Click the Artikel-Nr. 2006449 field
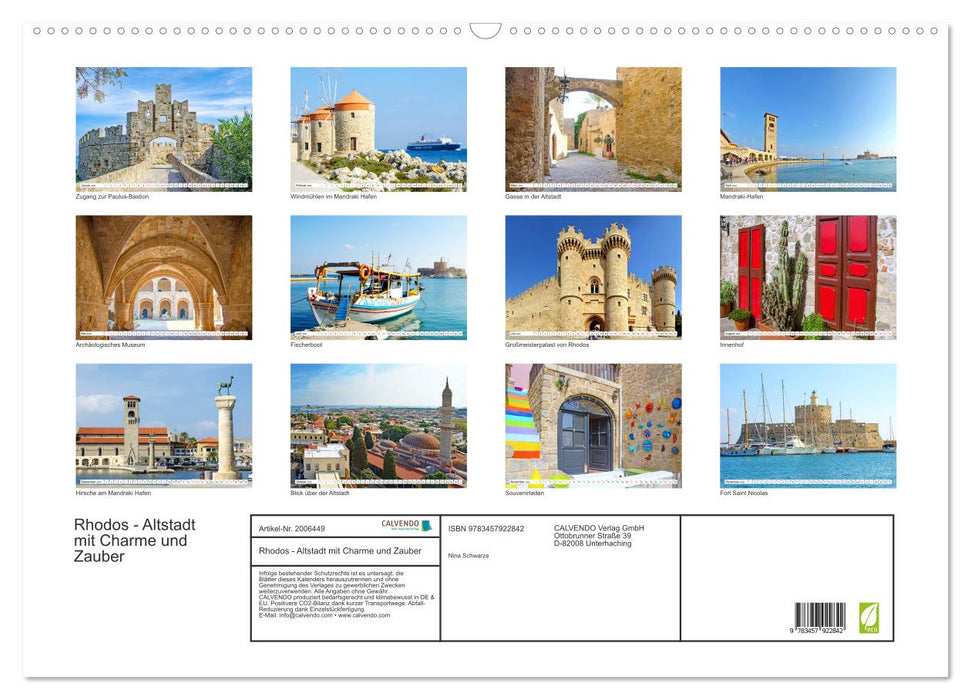Viewport: 971px width, 700px height. [x=292, y=528]
